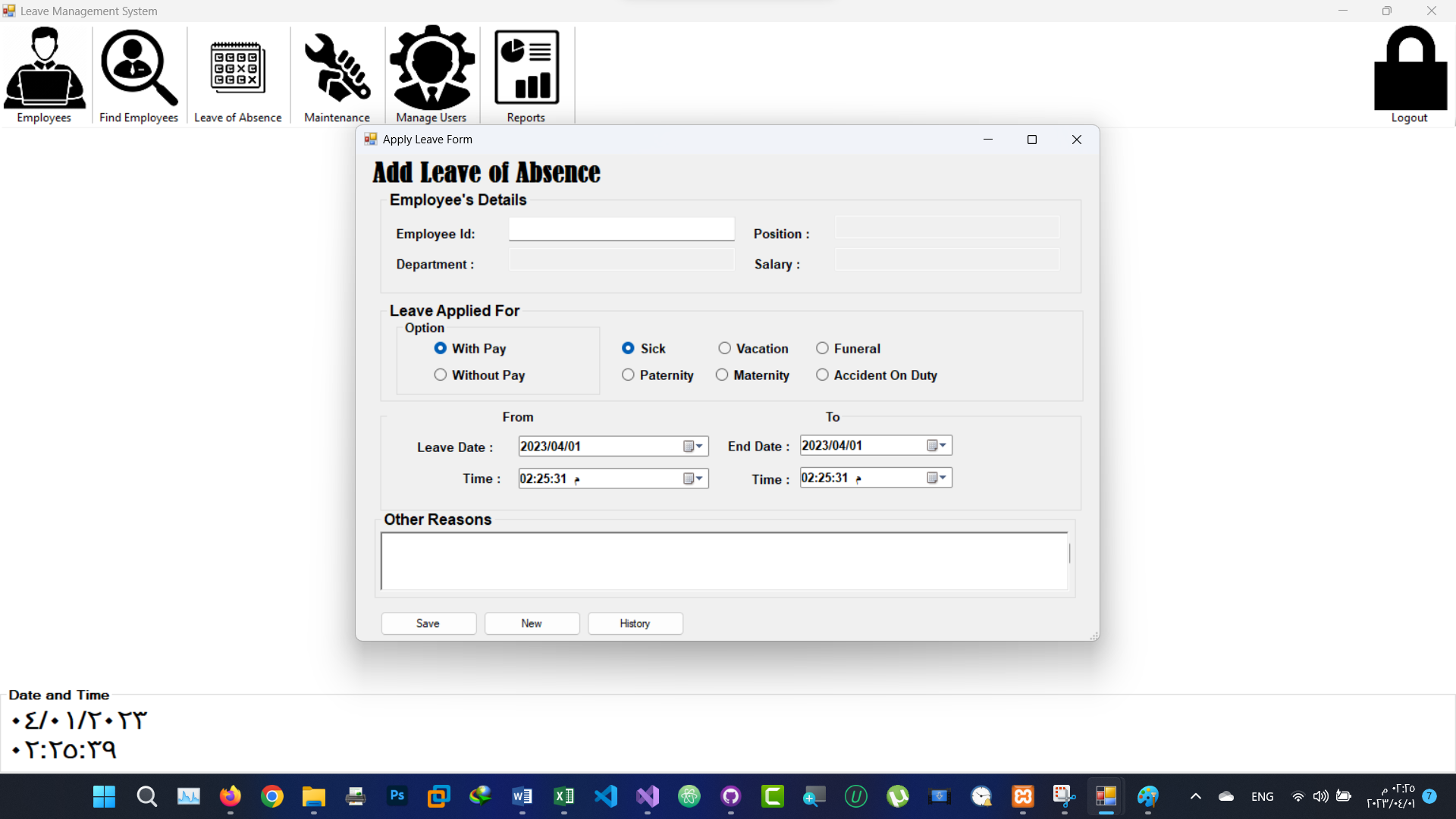Image resolution: width=1456 pixels, height=819 pixels.
Task: Adjust volume via speaker icon in tray
Action: (1321, 796)
